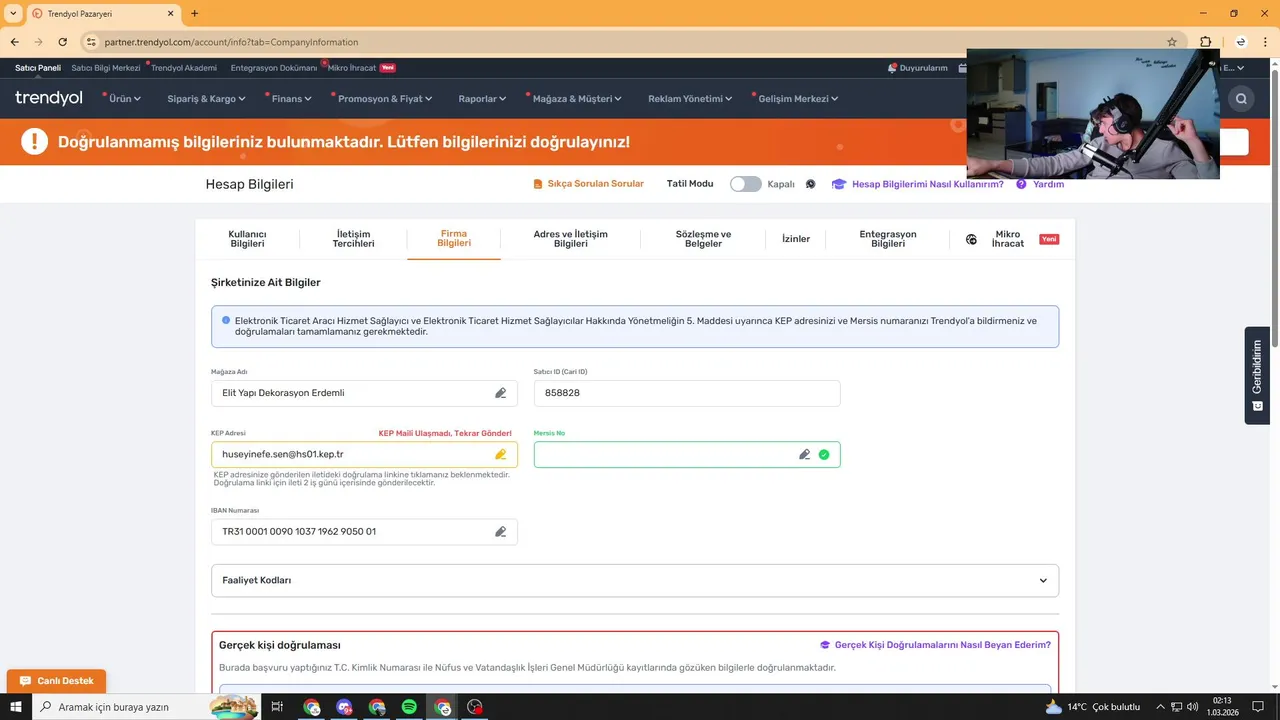This screenshot has height=720, width=1280.
Task: Open Satıcı Bilgi Merkezi in top bar
Action: click(106, 68)
